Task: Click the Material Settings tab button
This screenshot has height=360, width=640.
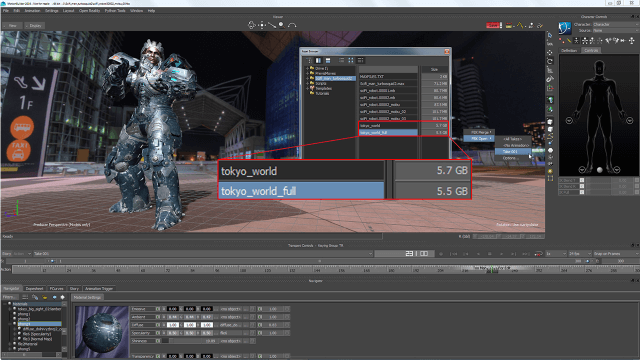Action: [87, 298]
